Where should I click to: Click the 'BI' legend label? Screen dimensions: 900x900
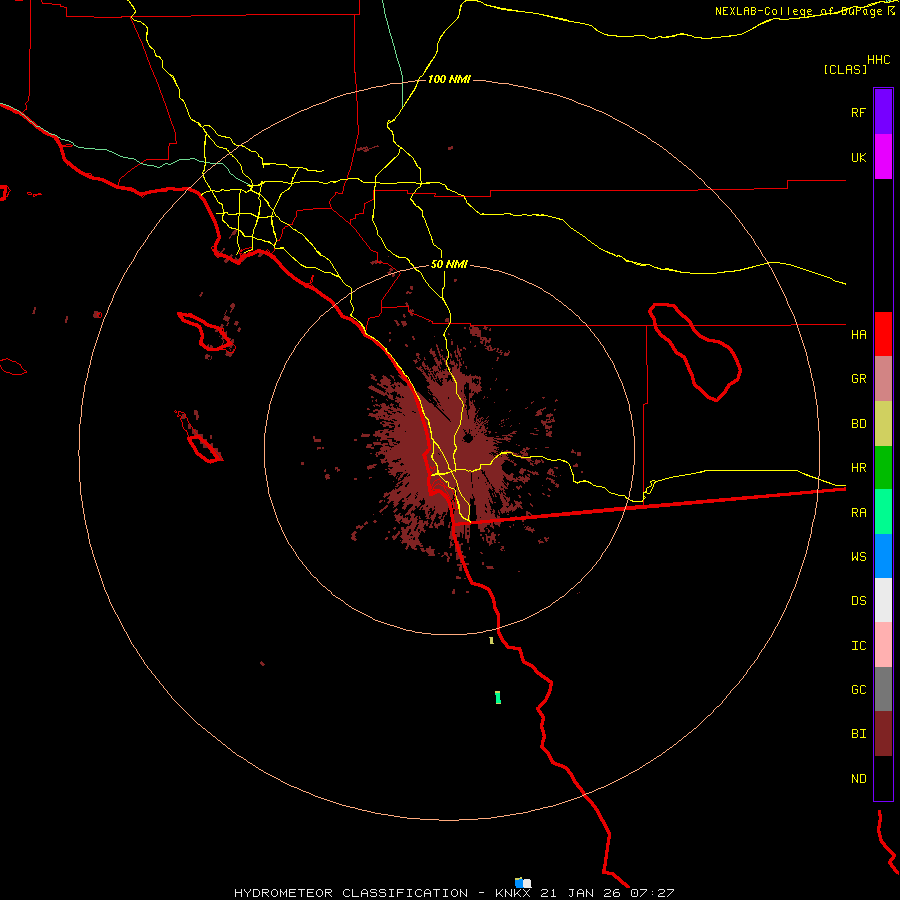(858, 734)
